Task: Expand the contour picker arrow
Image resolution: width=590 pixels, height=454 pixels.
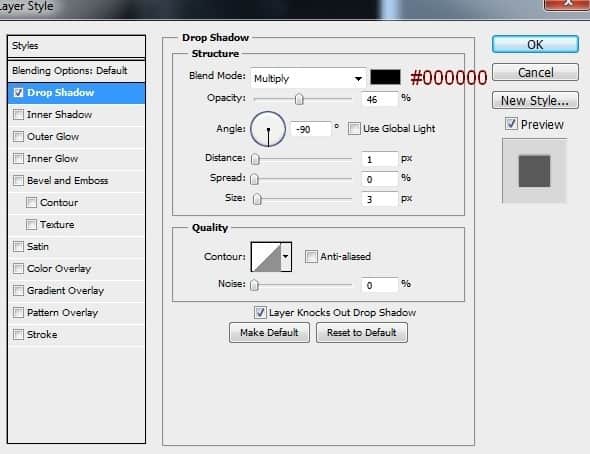Action: tap(286, 257)
